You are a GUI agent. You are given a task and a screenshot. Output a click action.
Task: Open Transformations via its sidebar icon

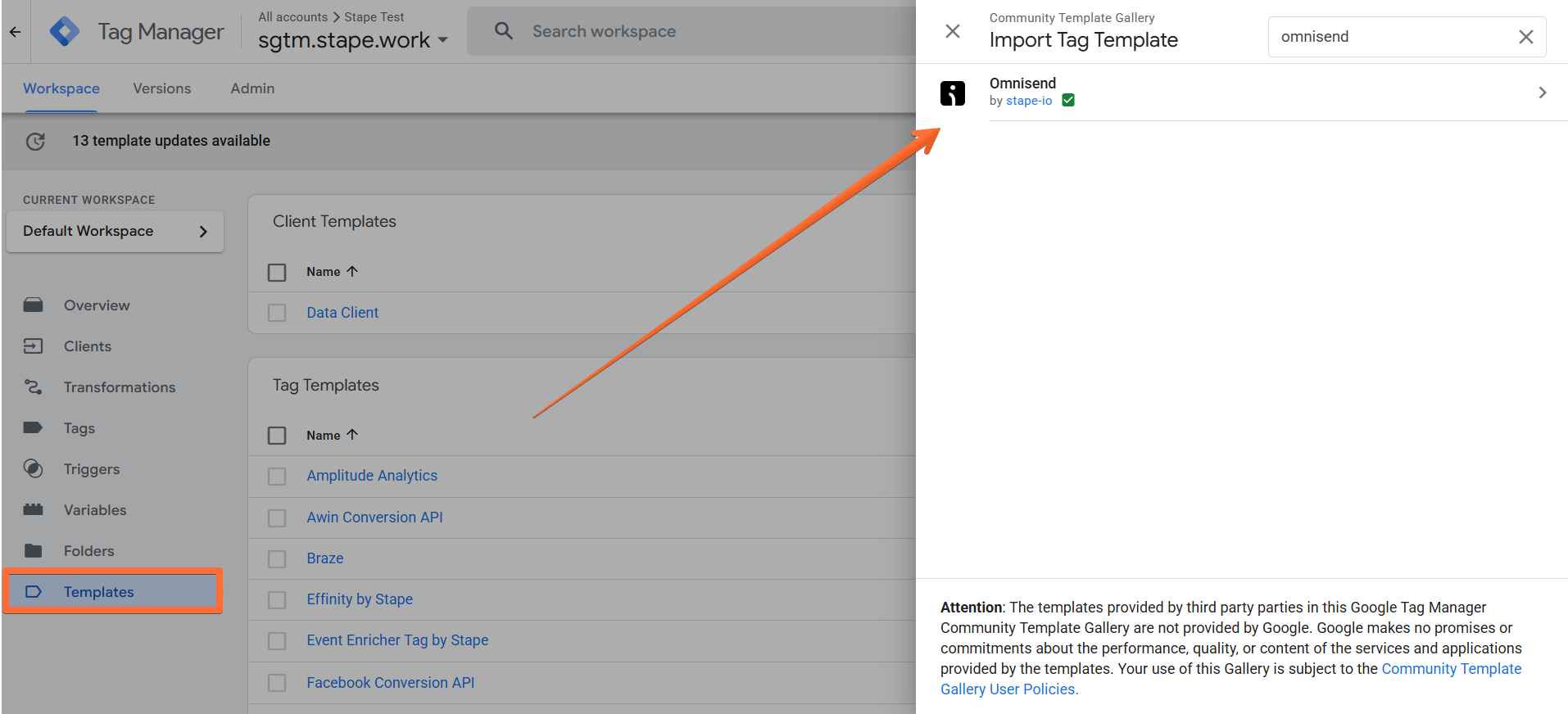[x=33, y=387]
